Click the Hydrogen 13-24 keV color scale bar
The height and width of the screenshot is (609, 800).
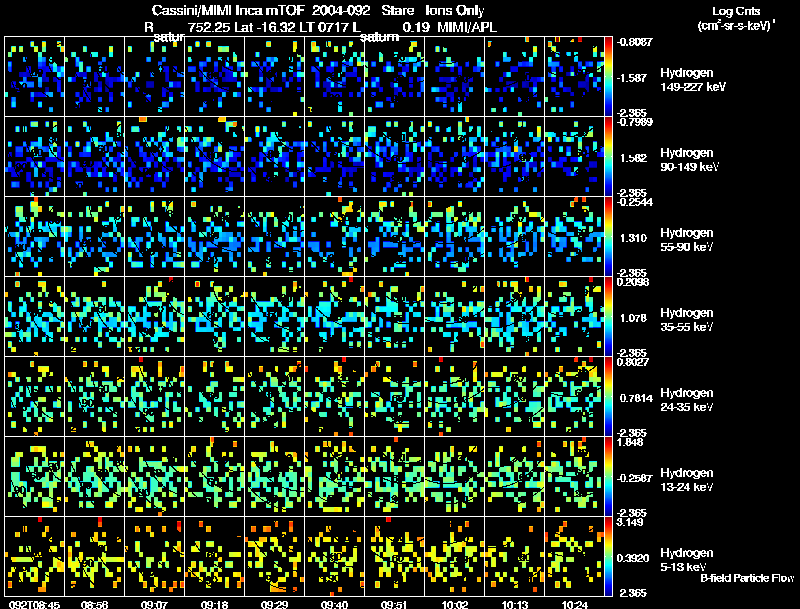click(608, 476)
